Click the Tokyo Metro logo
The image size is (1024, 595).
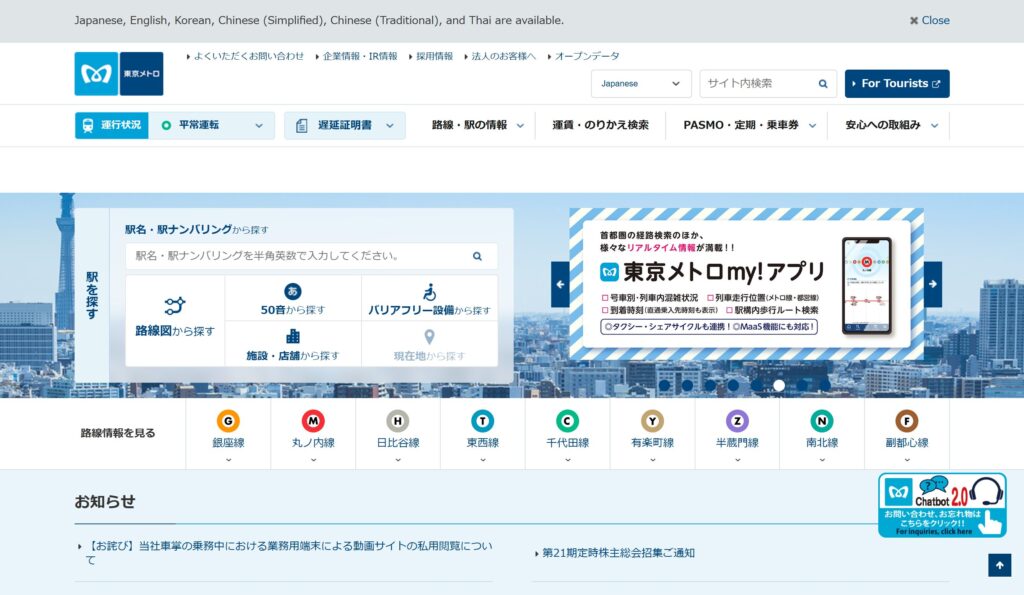coord(118,74)
